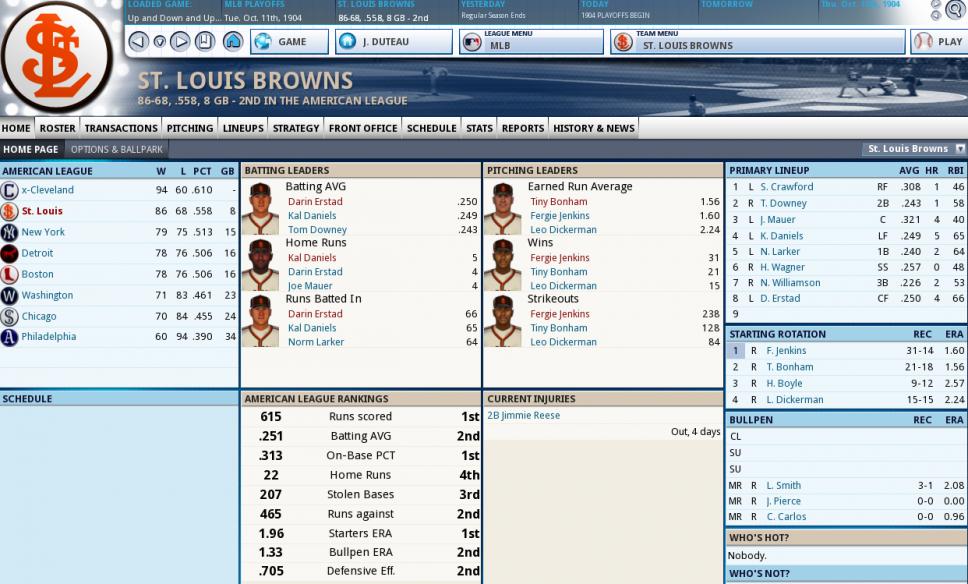Go forward with the right arrow navigation icon
This screenshot has height=584, width=968.
tap(180, 41)
